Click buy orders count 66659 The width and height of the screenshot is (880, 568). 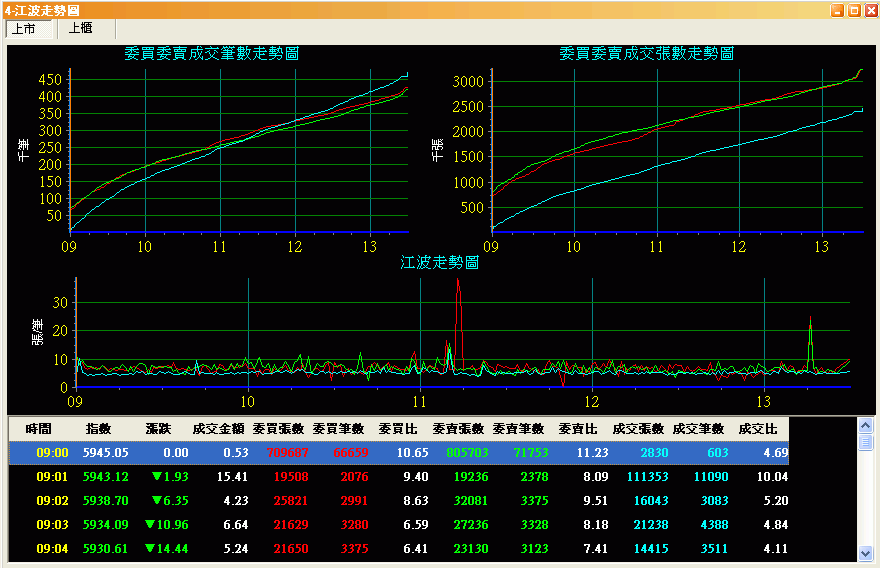(351, 452)
